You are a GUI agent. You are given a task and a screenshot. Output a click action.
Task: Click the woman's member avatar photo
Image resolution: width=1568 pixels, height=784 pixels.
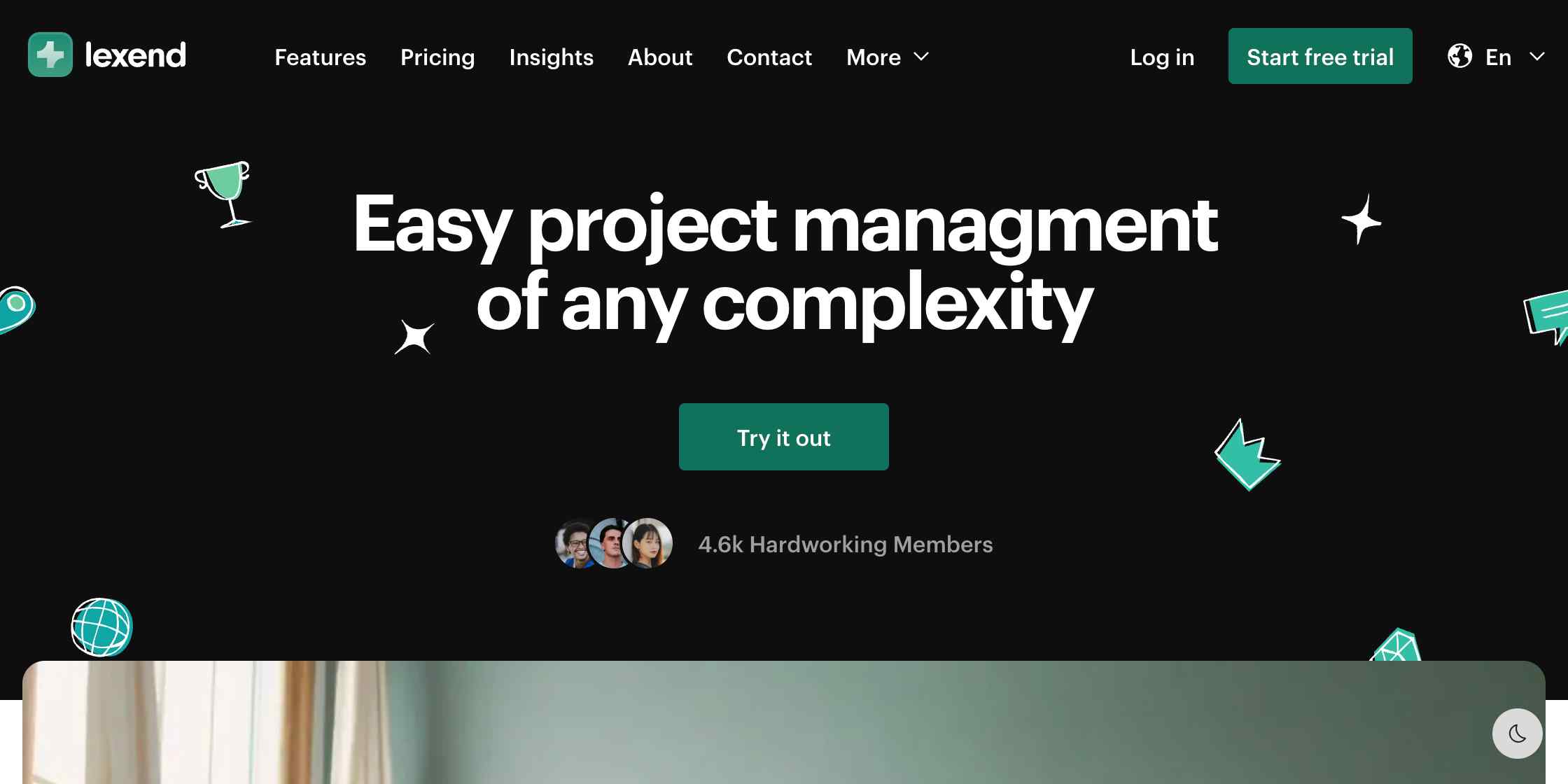[648, 543]
